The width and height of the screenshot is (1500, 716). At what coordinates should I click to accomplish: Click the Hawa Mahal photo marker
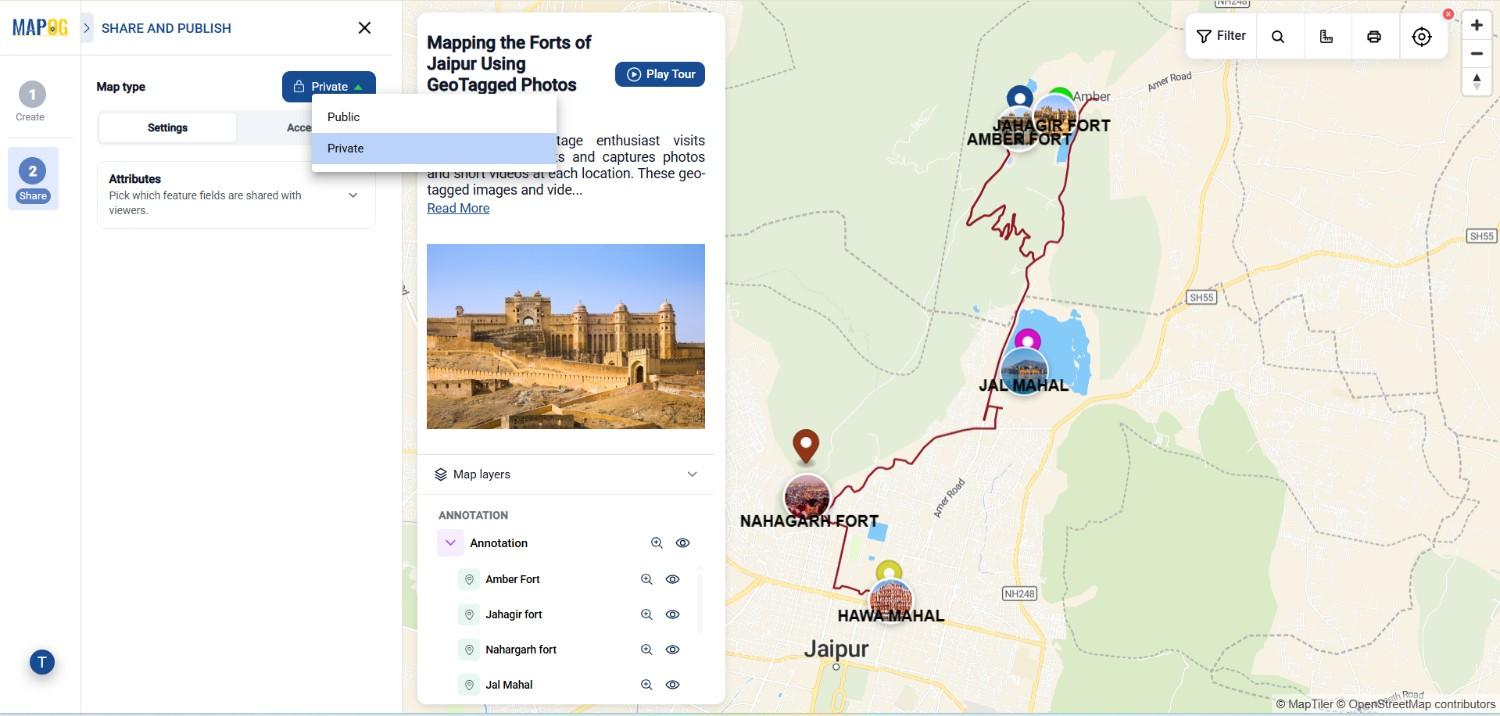point(890,600)
